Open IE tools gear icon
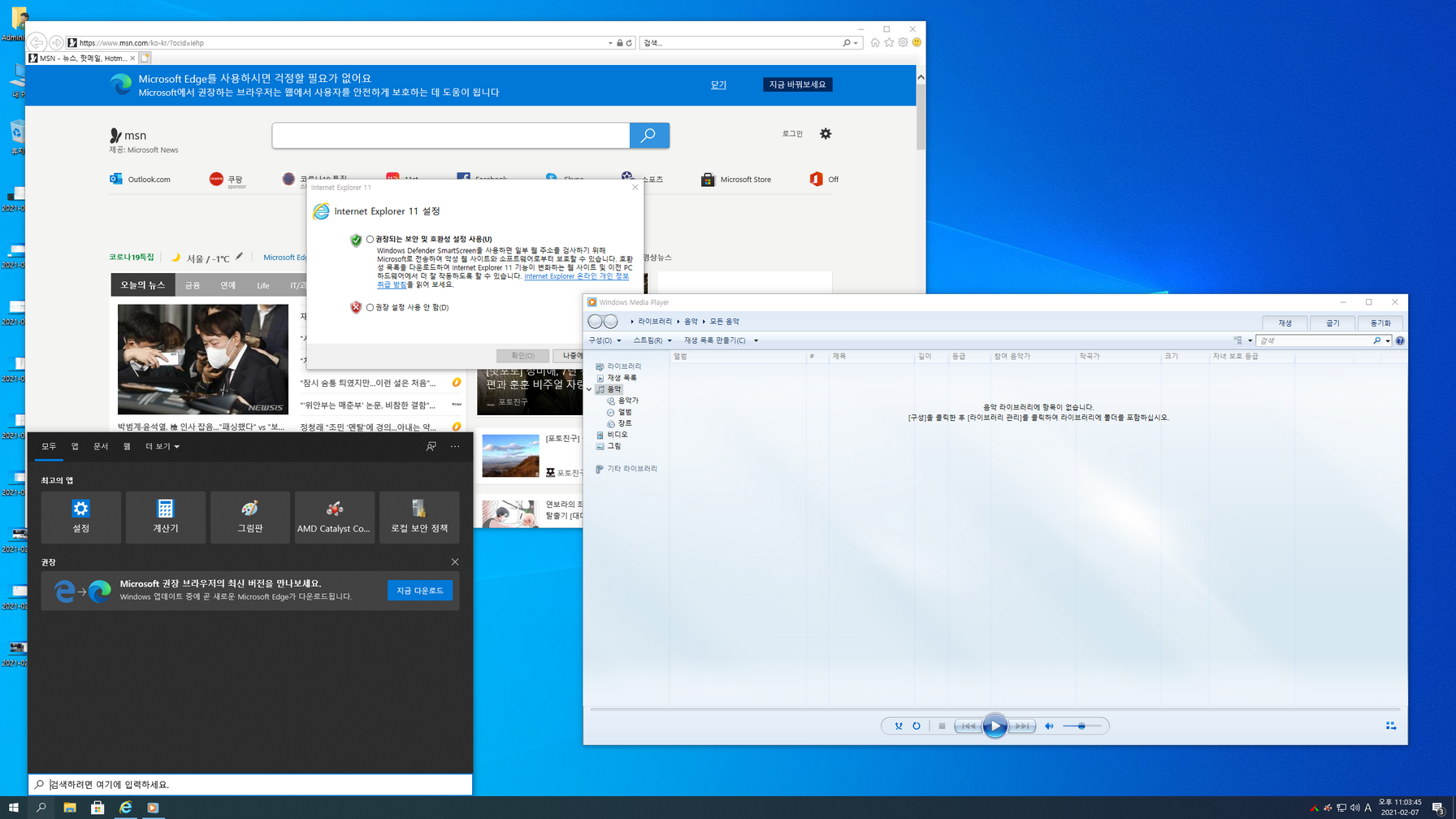Image resolution: width=1456 pixels, height=819 pixels. pyautogui.click(x=903, y=43)
